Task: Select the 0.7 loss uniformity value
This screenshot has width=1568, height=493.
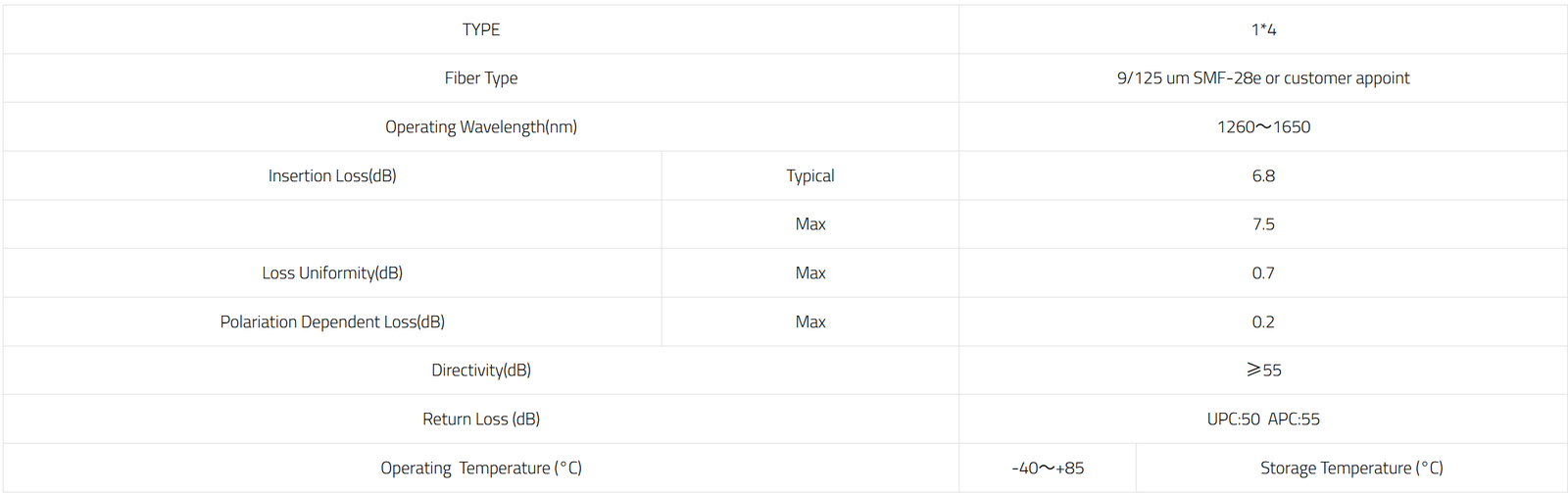Action: (x=1263, y=273)
